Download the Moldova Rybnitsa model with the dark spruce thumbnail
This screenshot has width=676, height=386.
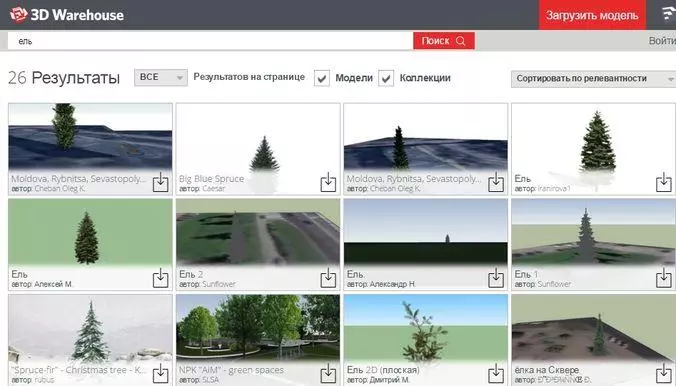pyautogui.click(x=496, y=182)
